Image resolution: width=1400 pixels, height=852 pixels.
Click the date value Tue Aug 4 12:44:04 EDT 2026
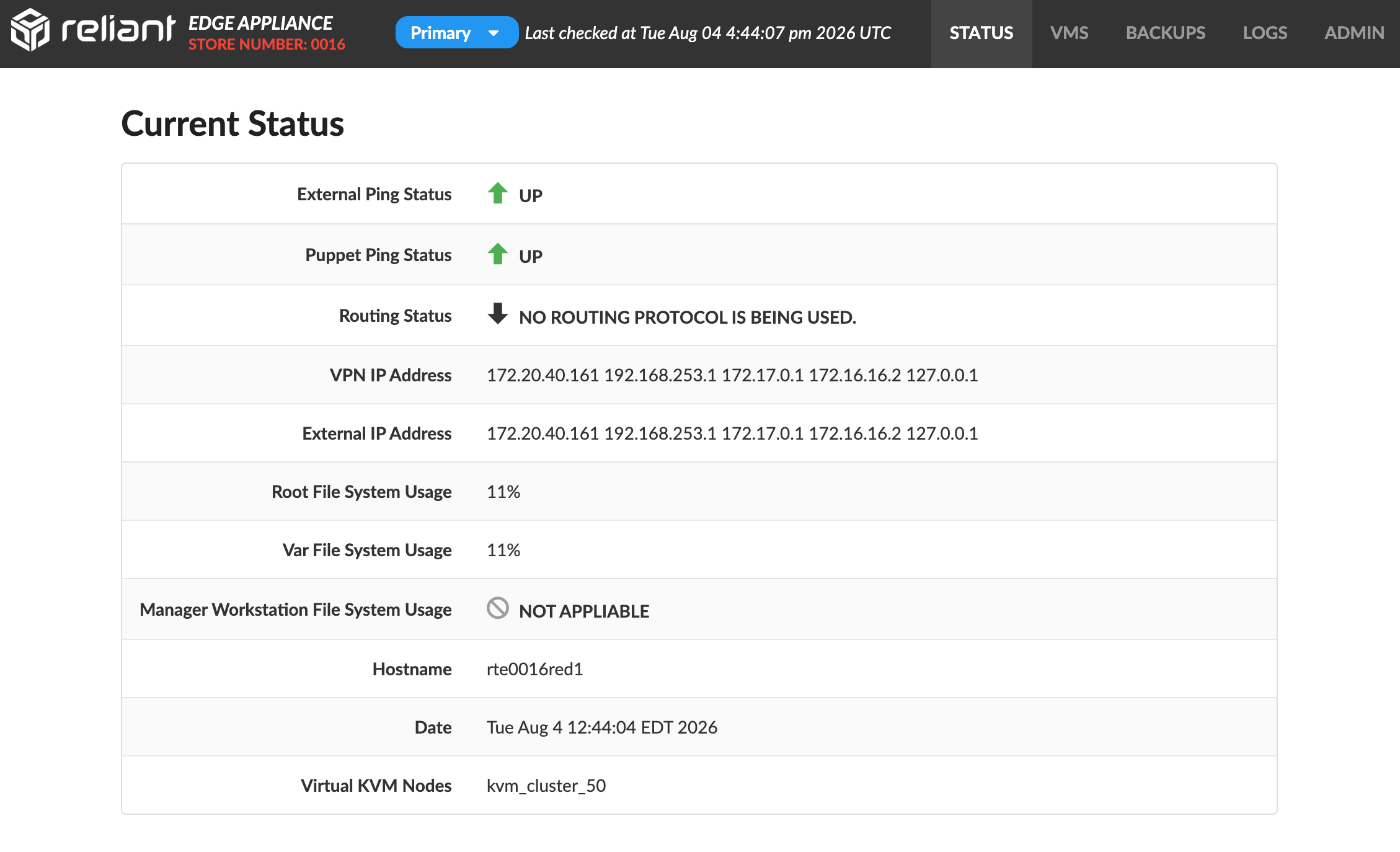click(602, 727)
